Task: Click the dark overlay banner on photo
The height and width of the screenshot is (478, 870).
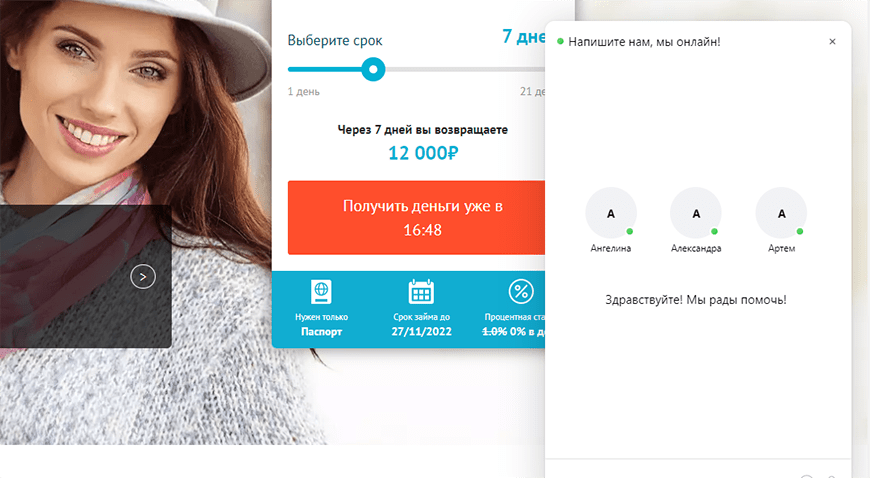Action: [x=85, y=276]
